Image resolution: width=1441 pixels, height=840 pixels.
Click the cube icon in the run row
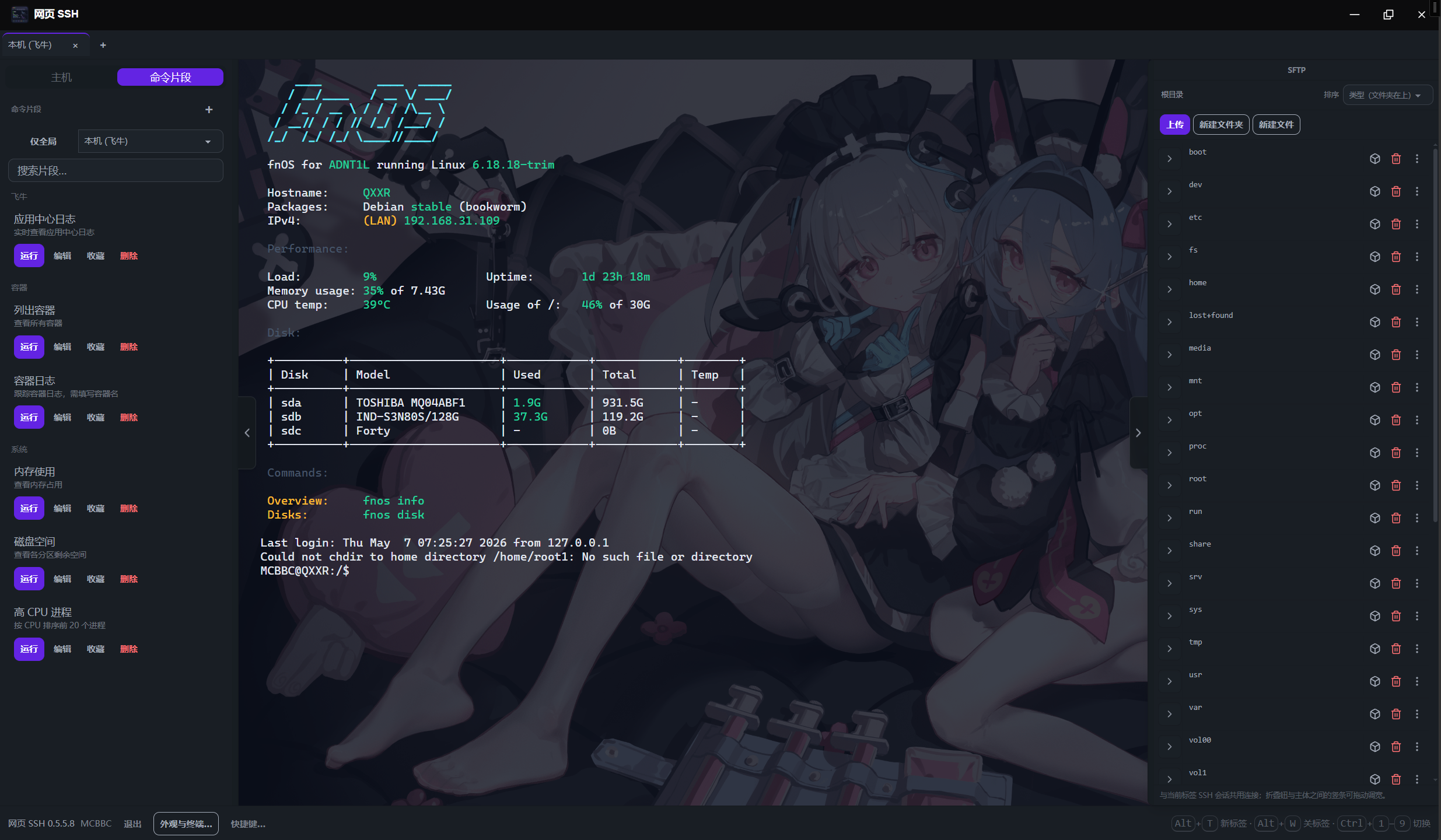1374,518
